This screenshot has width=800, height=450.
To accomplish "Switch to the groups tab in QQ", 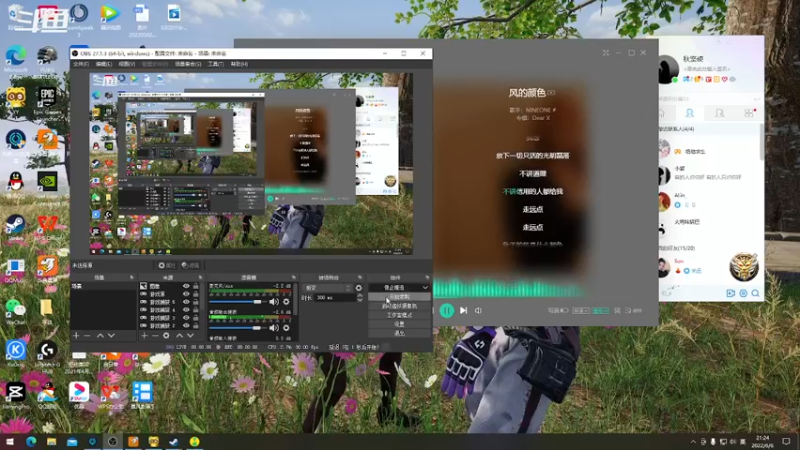I will (x=719, y=113).
